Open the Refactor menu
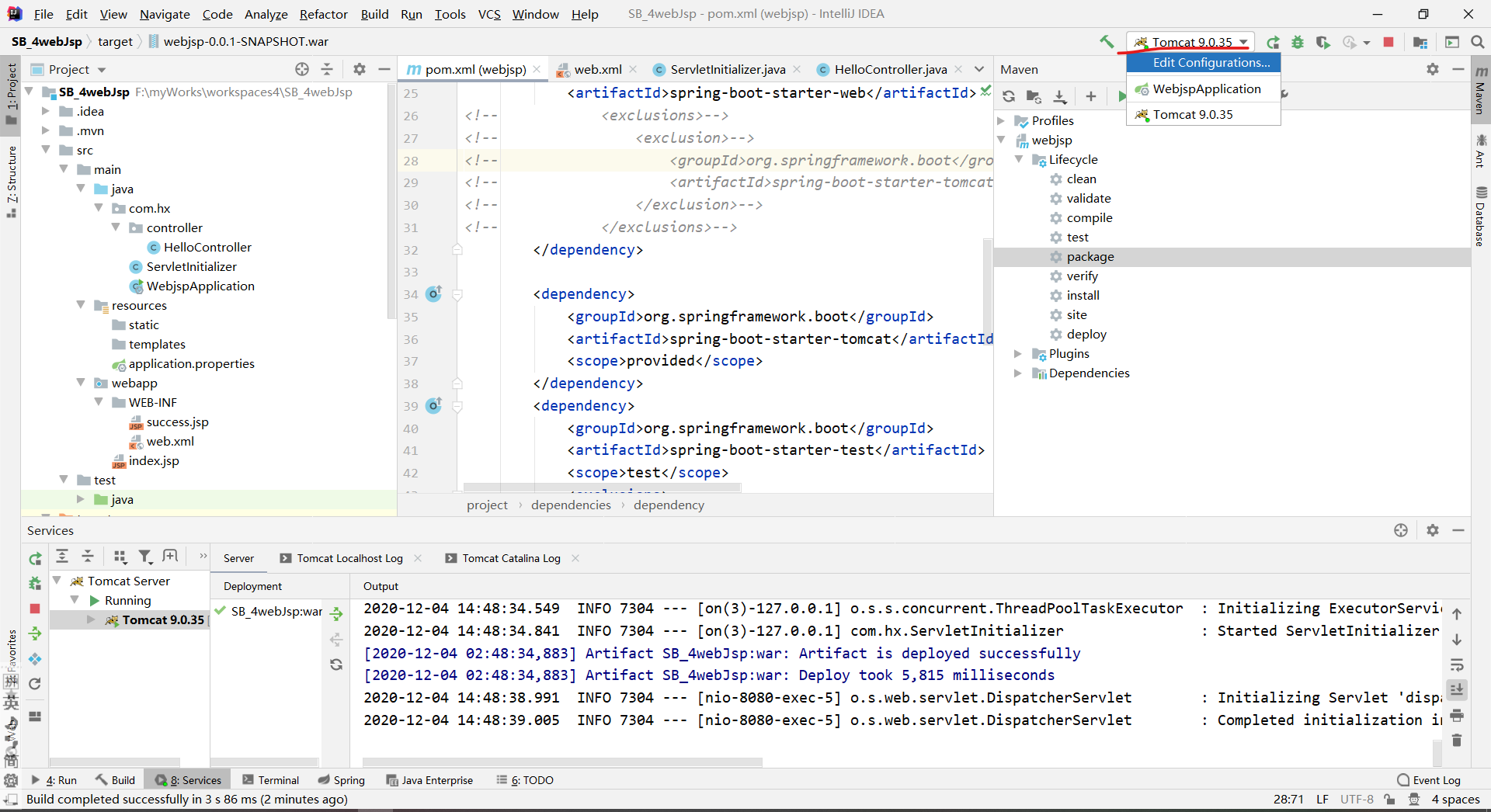The height and width of the screenshot is (812, 1491). 324,14
